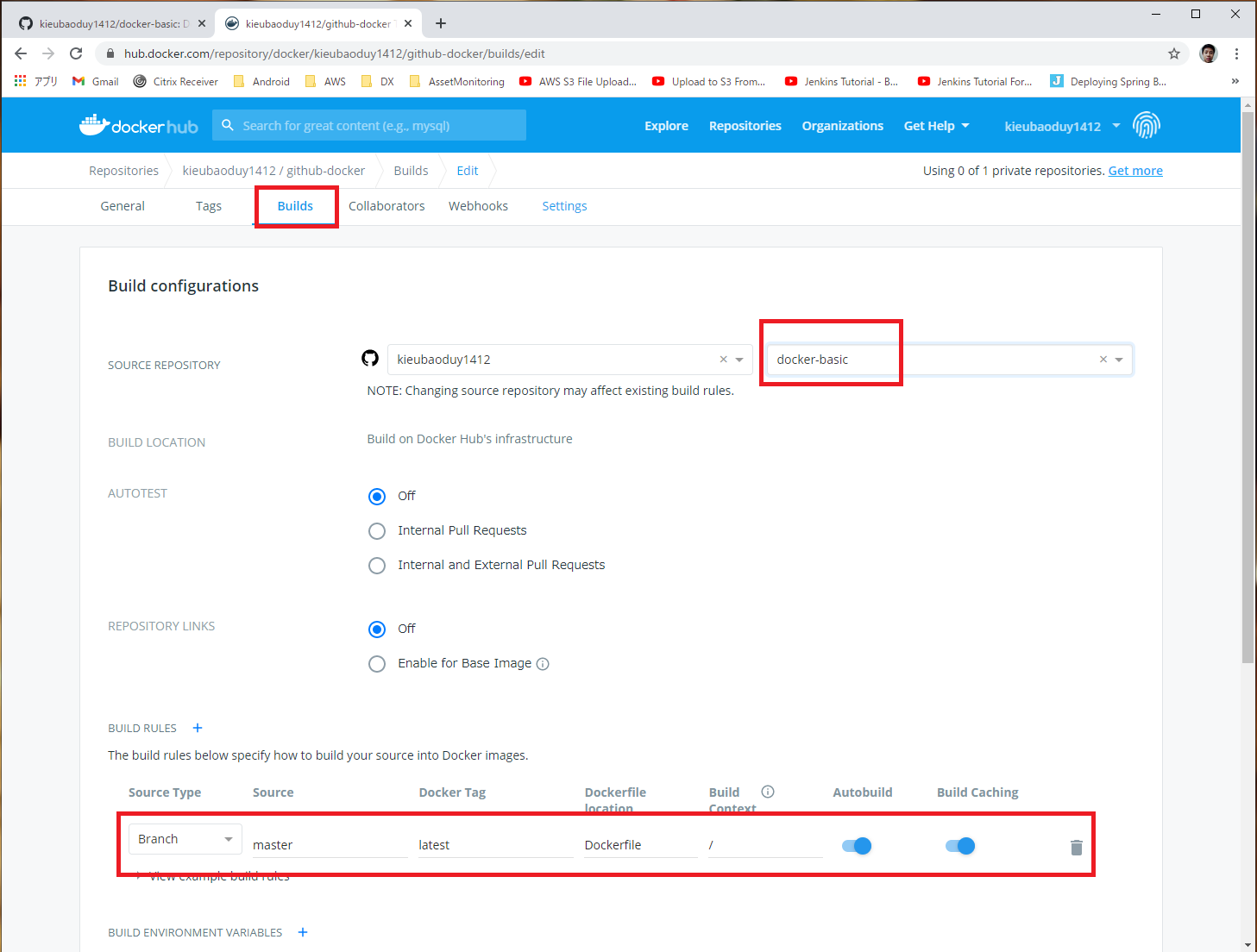Clear the kieubaoduy1412 organization selection

723,360
